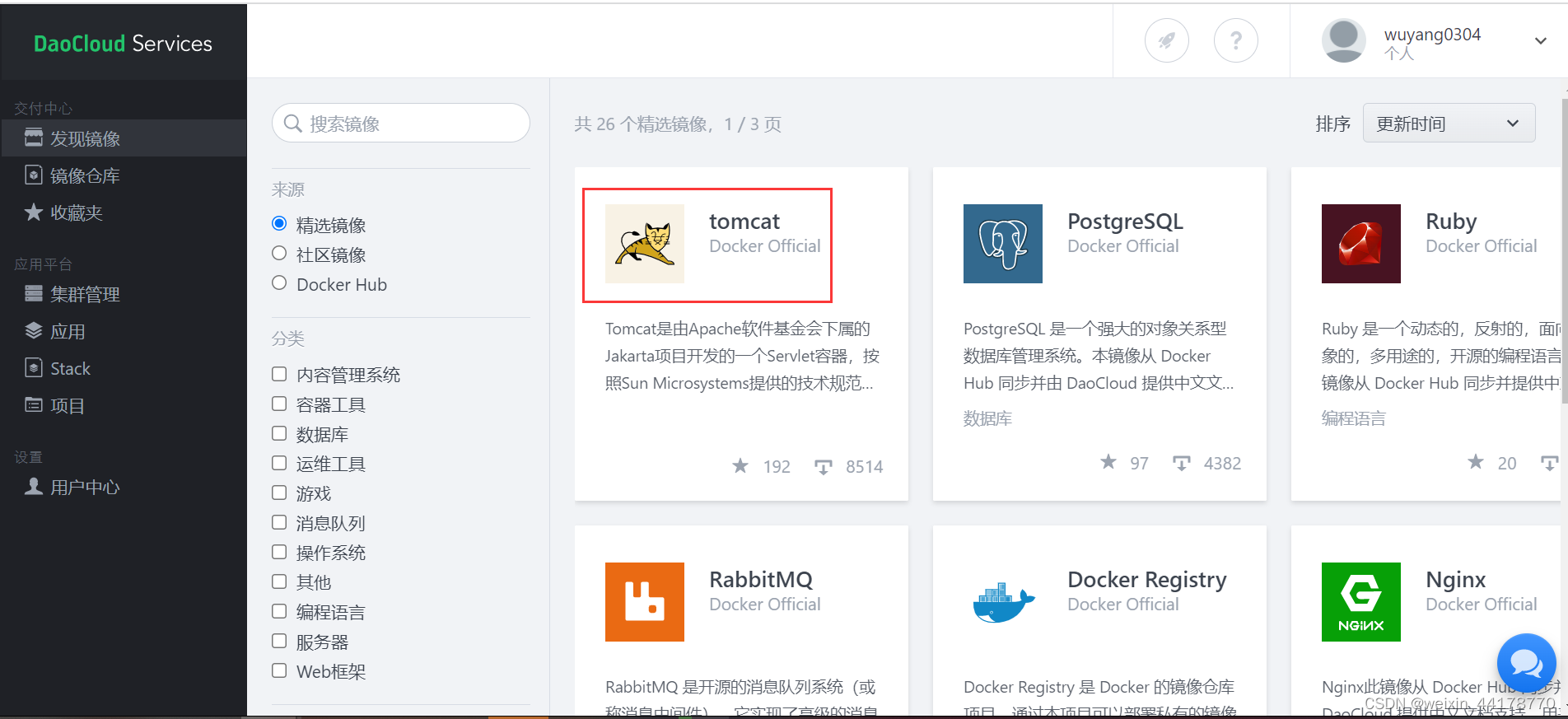Click the green Nginx logo
The width and height of the screenshot is (1568, 719).
tap(1361, 602)
